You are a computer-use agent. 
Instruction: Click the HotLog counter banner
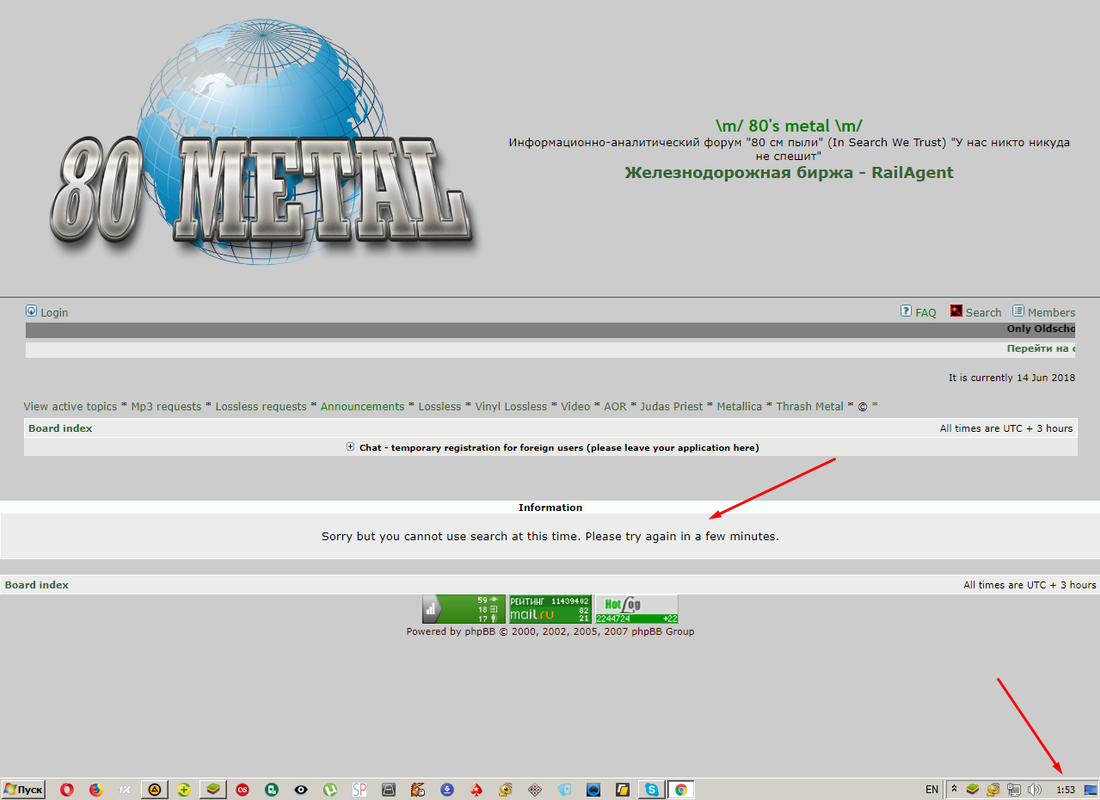click(636, 609)
